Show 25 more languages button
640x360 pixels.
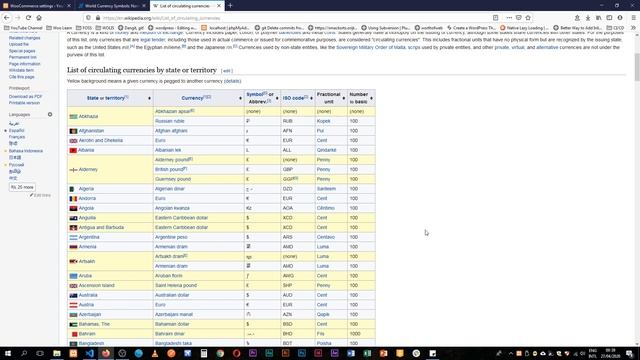click(x=22, y=187)
